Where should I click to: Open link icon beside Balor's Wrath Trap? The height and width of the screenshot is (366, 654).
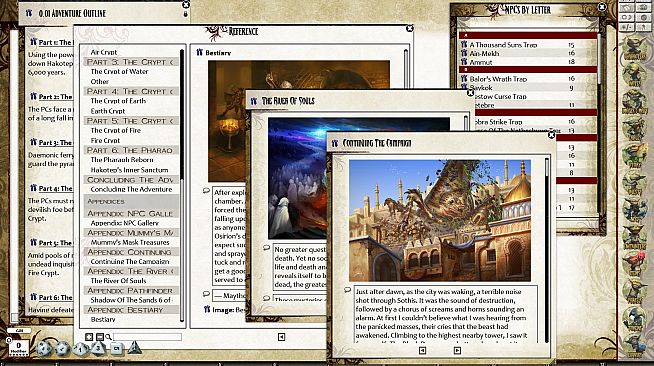point(464,78)
